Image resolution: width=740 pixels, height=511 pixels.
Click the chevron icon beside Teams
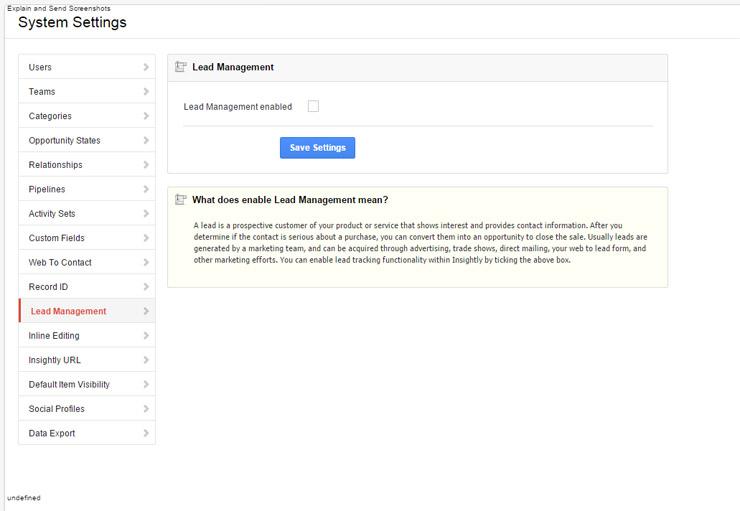(146, 92)
